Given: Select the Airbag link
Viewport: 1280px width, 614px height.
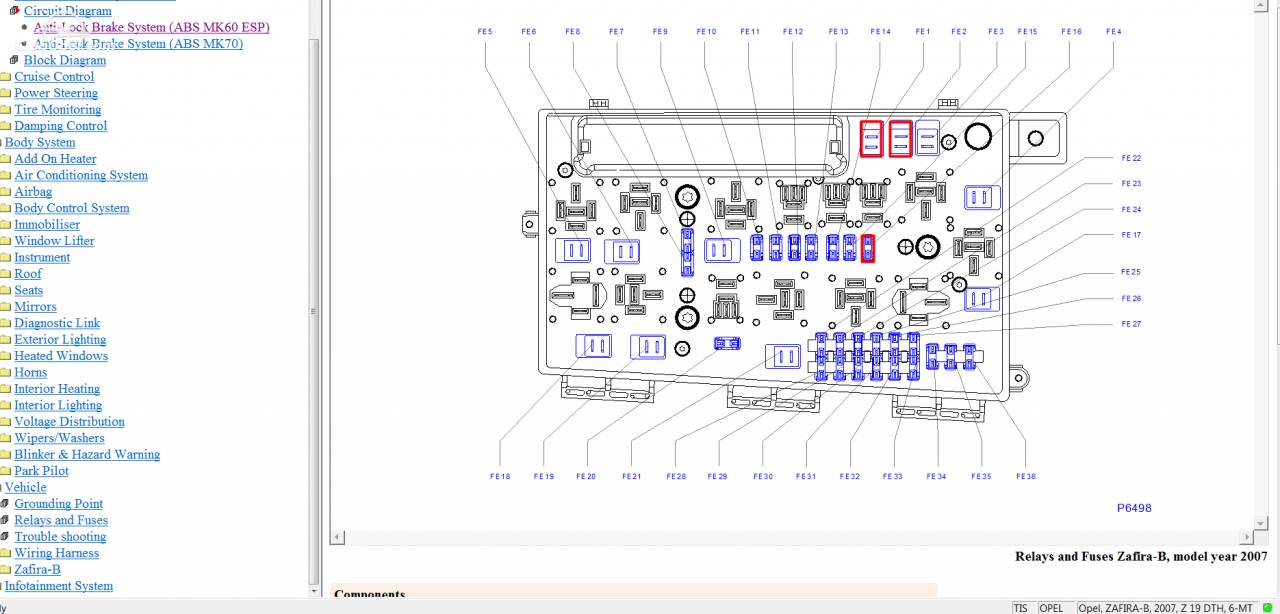Looking at the screenshot, I should coord(33,192).
